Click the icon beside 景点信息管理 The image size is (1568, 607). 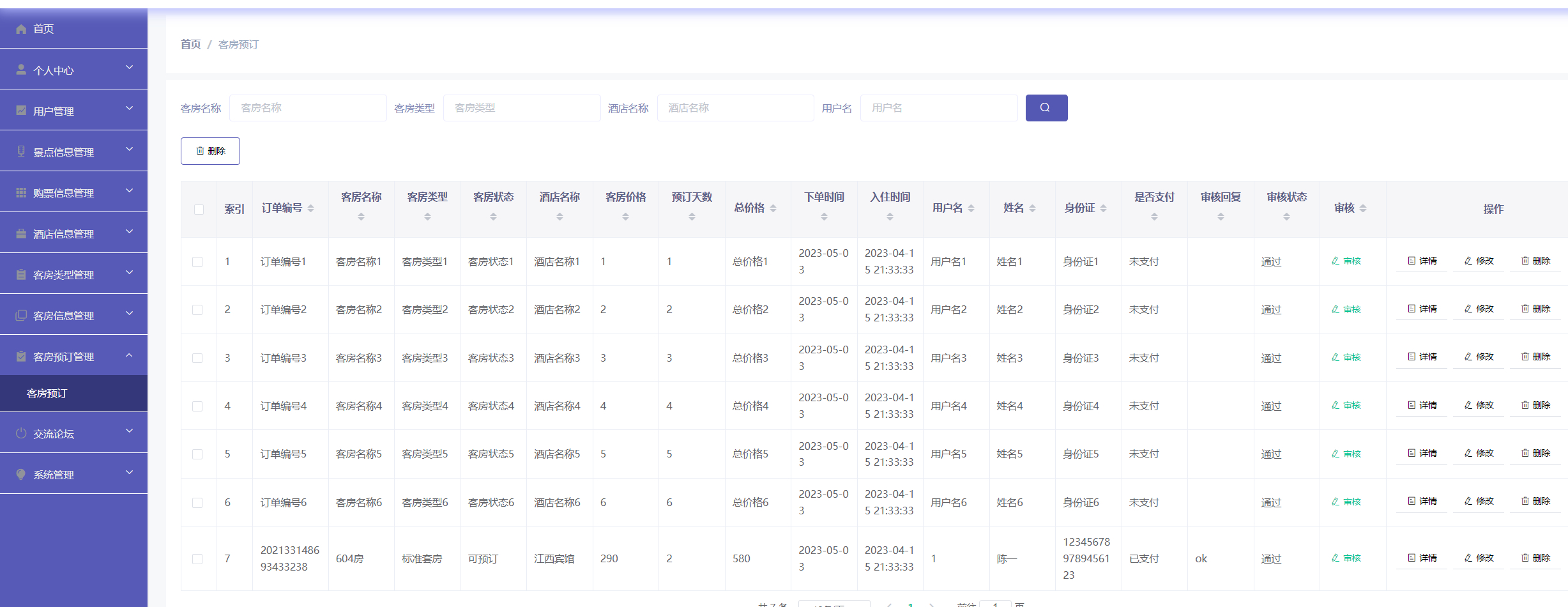[21, 151]
